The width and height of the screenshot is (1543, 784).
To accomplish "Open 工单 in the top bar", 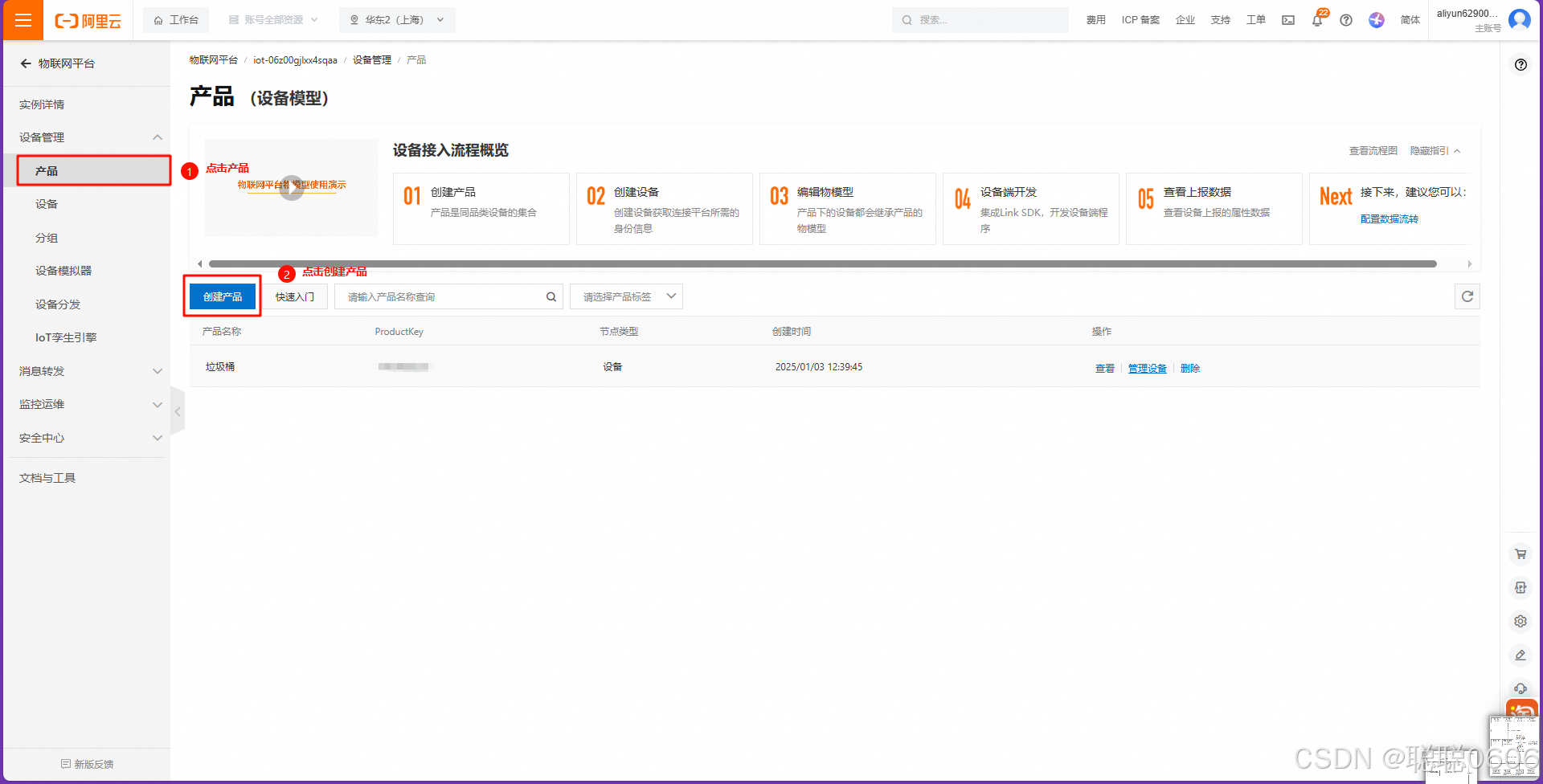I will click(x=1256, y=20).
